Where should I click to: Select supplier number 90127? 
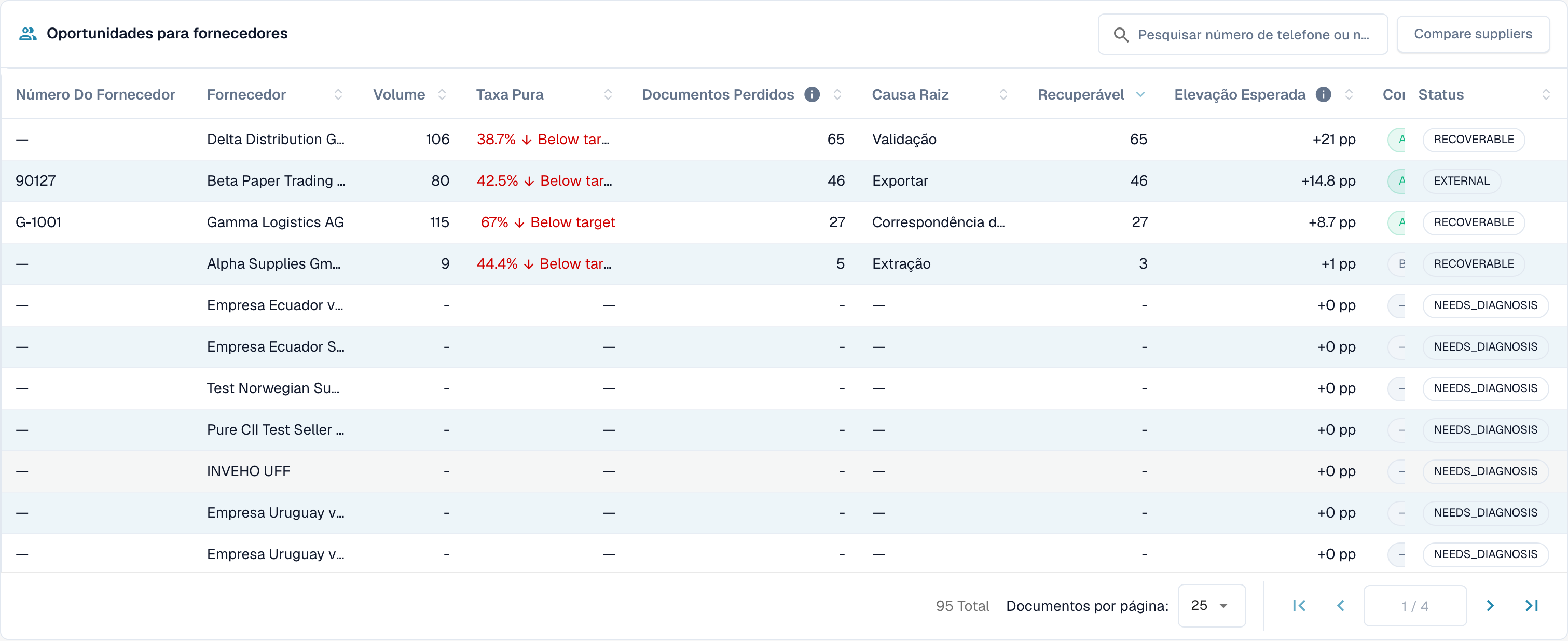35,180
